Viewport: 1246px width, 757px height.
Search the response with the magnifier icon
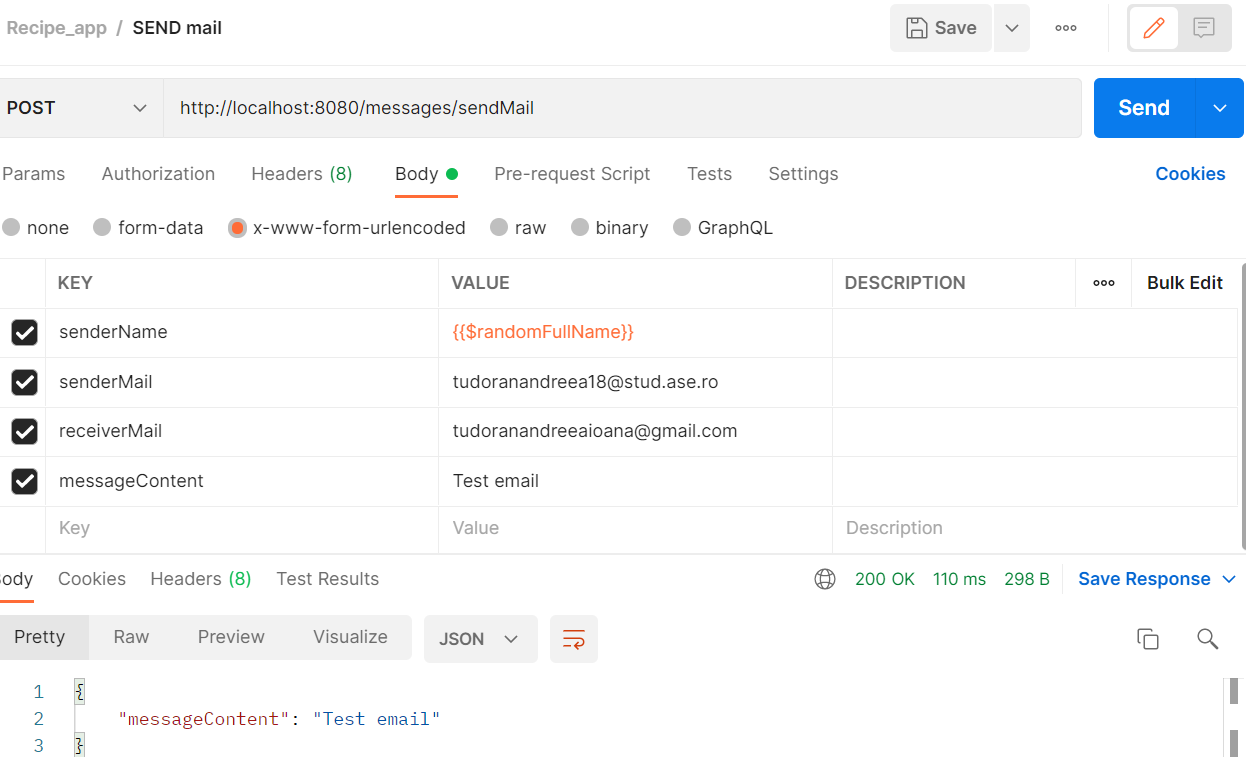(x=1207, y=639)
